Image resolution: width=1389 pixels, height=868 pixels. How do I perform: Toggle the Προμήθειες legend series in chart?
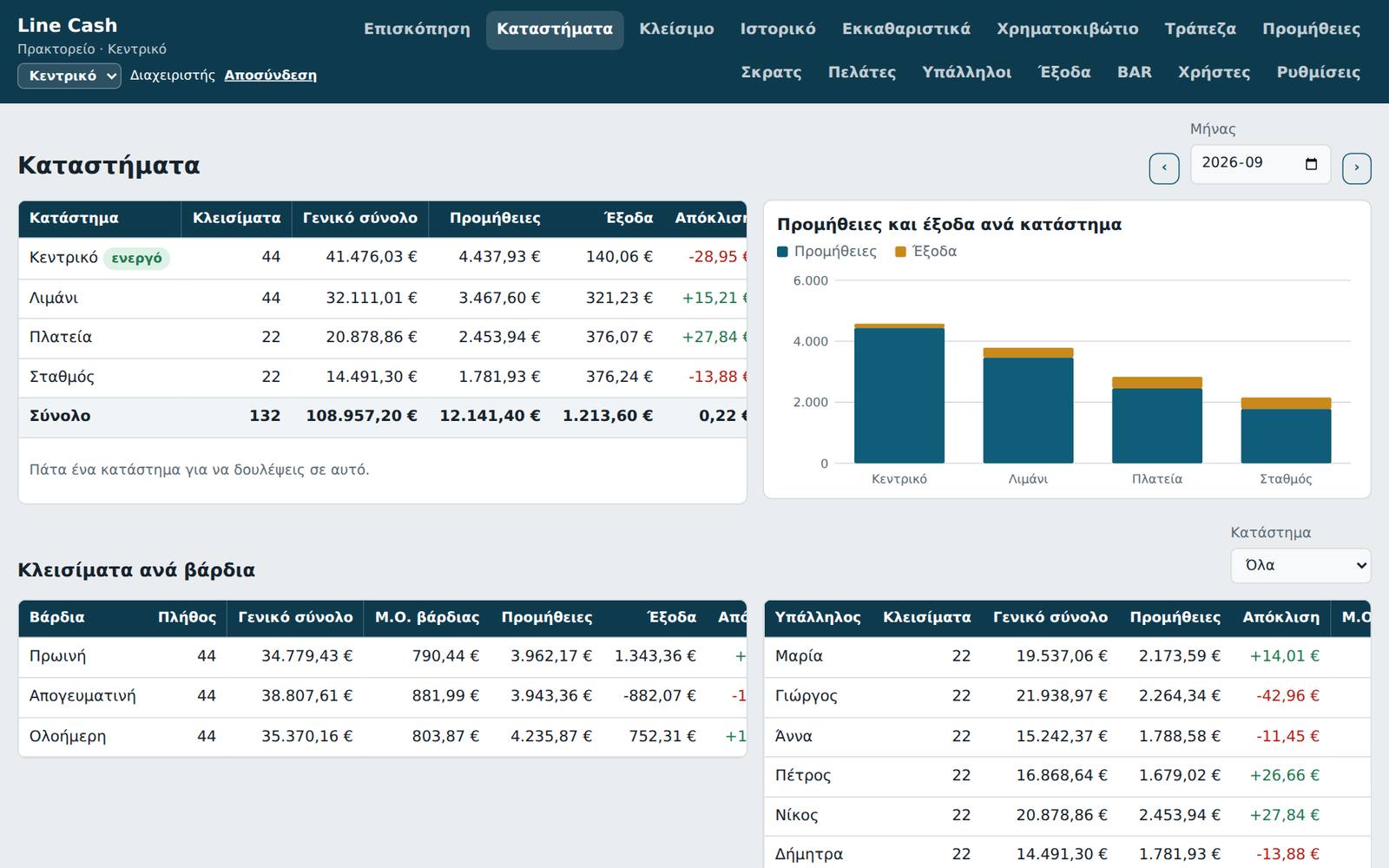(827, 252)
